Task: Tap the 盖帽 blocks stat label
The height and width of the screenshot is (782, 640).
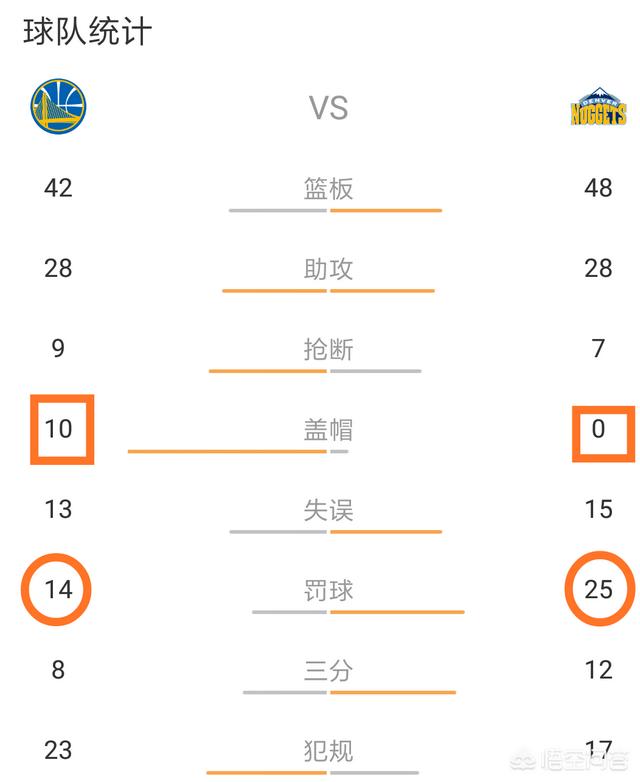Action: tap(328, 429)
